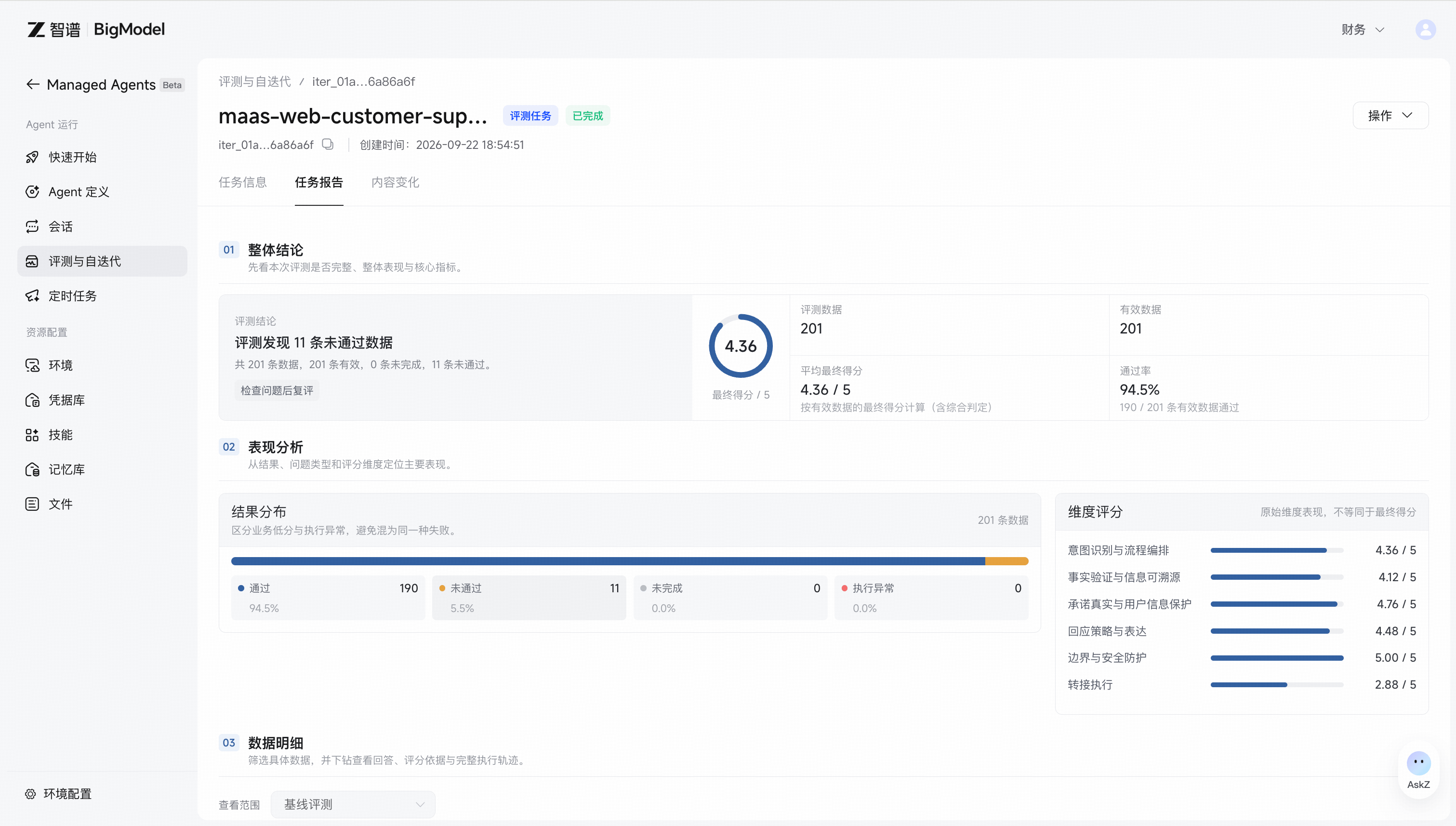Image resolution: width=1456 pixels, height=826 pixels.
Task: Open 记忆库 menu item
Action: tap(102, 469)
